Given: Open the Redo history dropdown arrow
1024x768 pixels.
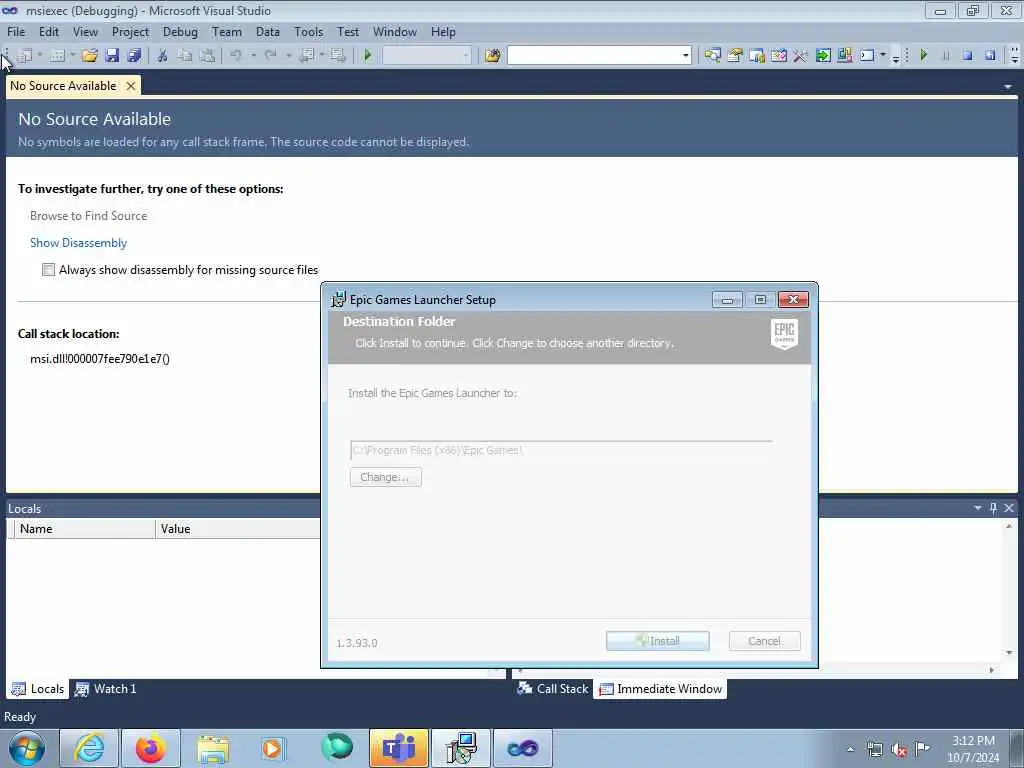Looking at the screenshot, I should 288,56.
